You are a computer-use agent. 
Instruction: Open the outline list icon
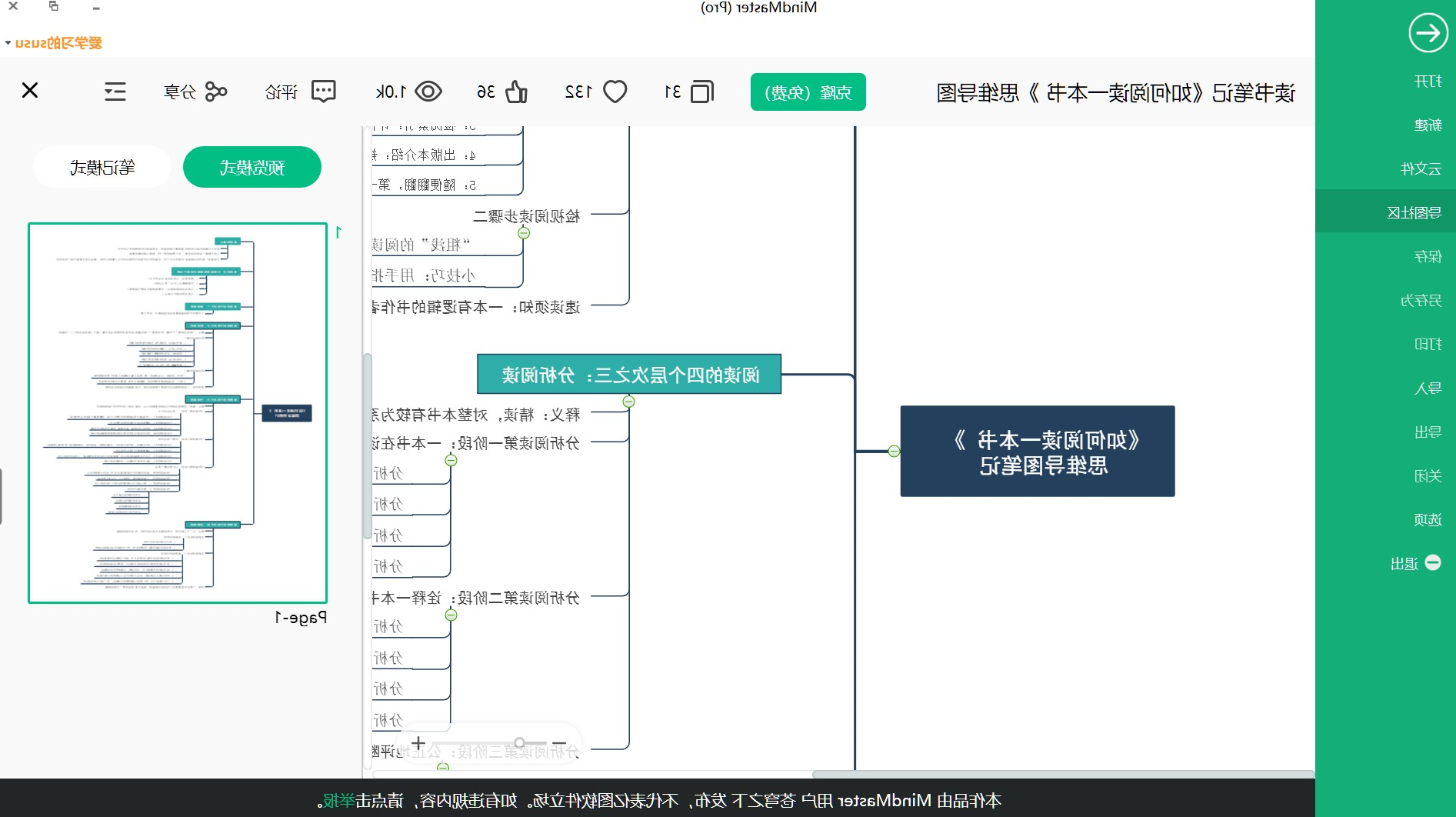115,92
